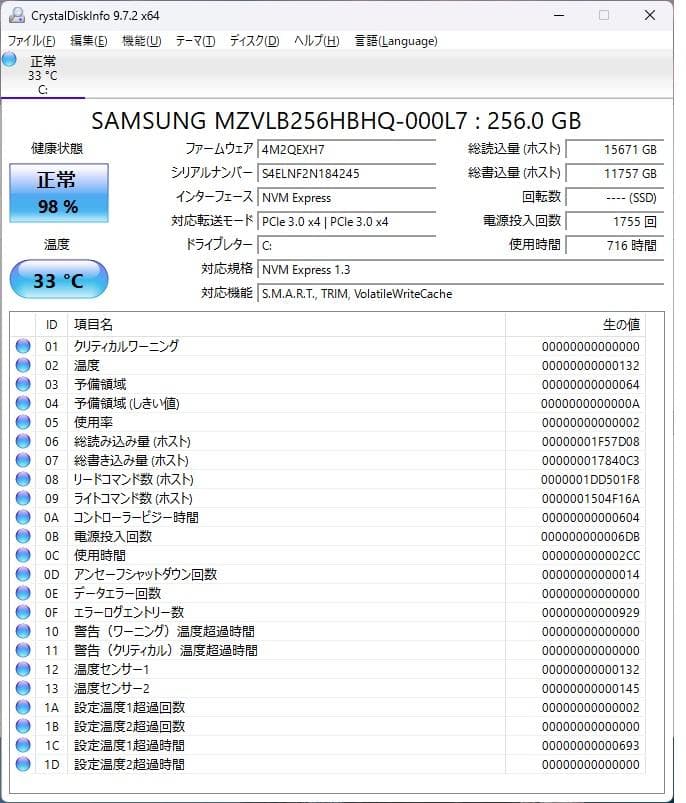
Task: Open the ヘルプ(H) menu
Action: click(316, 41)
